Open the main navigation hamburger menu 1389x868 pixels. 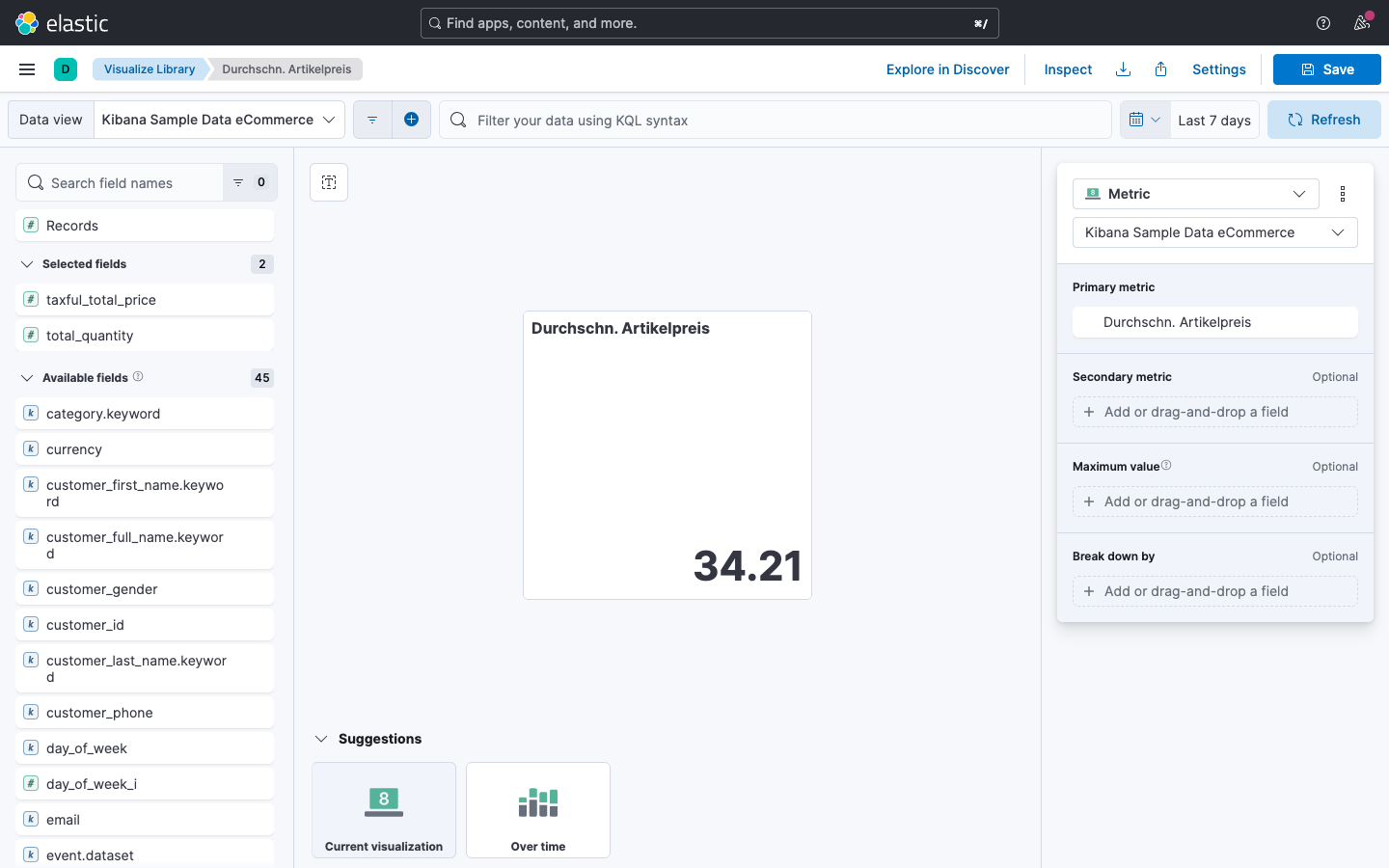[x=27, y=69]
